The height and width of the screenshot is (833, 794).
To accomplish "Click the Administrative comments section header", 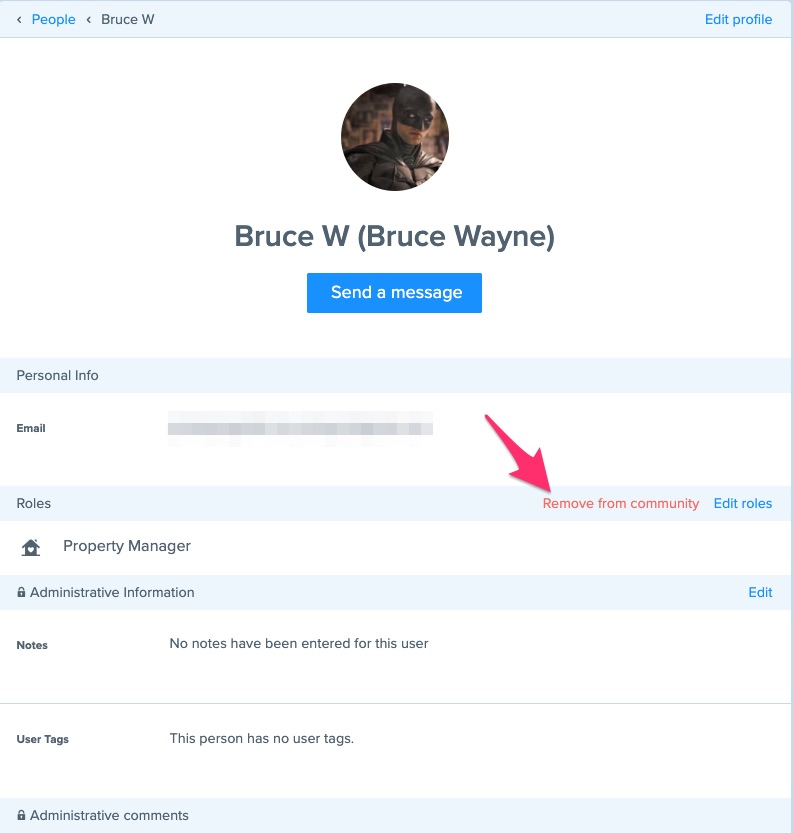I will click(395, 815).
